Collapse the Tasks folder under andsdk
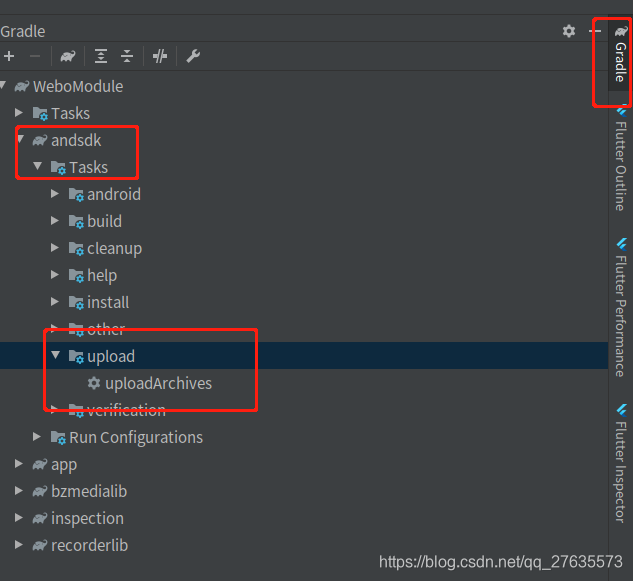The image size is (633, 581). [x=38, y=166]
